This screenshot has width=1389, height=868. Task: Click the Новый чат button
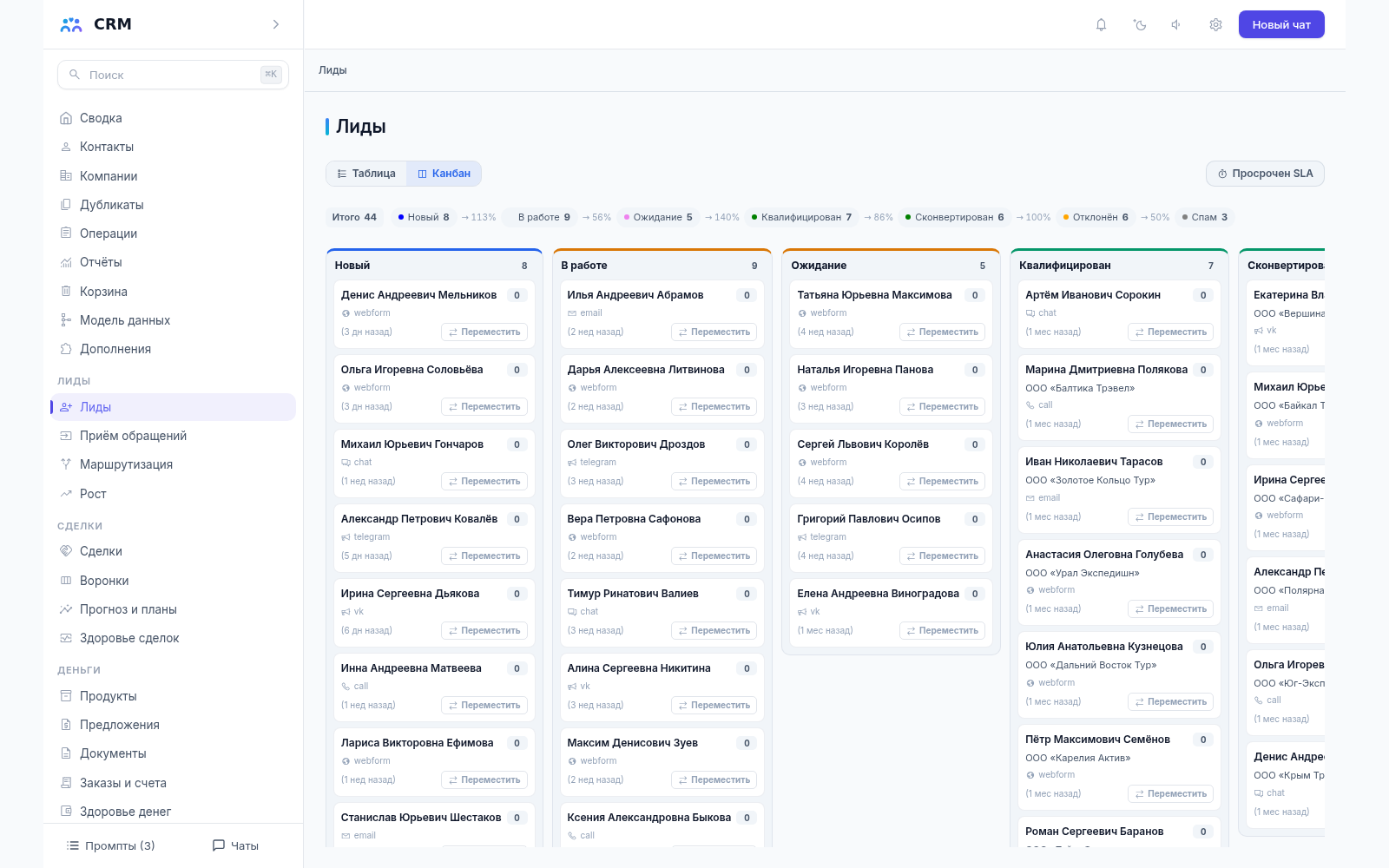pyautogui.click(x=1281, y=24)
